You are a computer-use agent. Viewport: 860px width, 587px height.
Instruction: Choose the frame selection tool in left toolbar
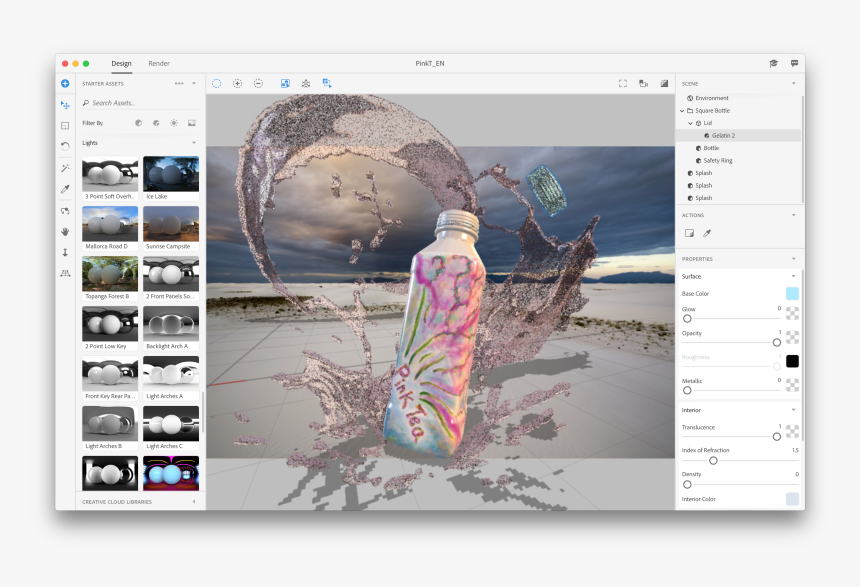pyautogui.click(x=65, y=126)
